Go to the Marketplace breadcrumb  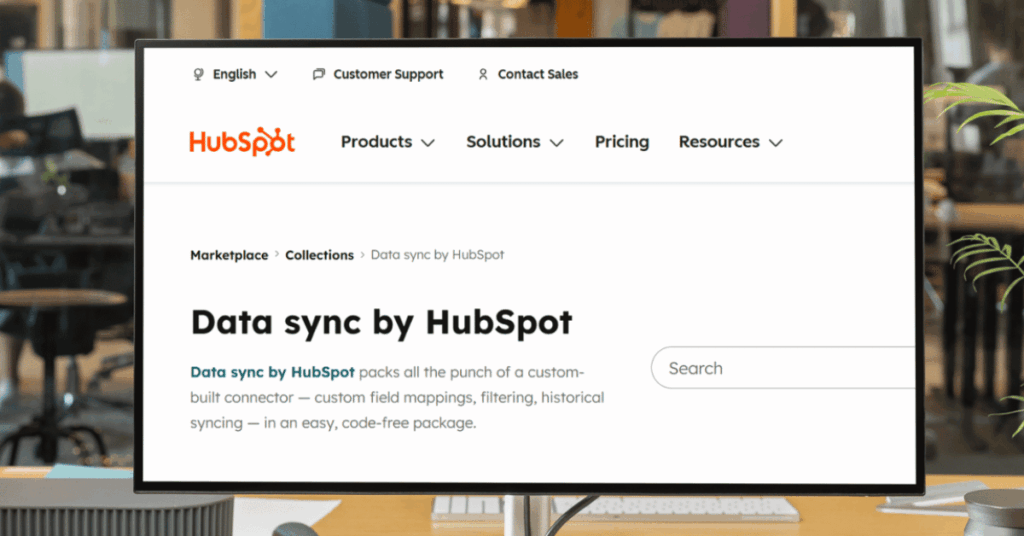pos(229,255)
